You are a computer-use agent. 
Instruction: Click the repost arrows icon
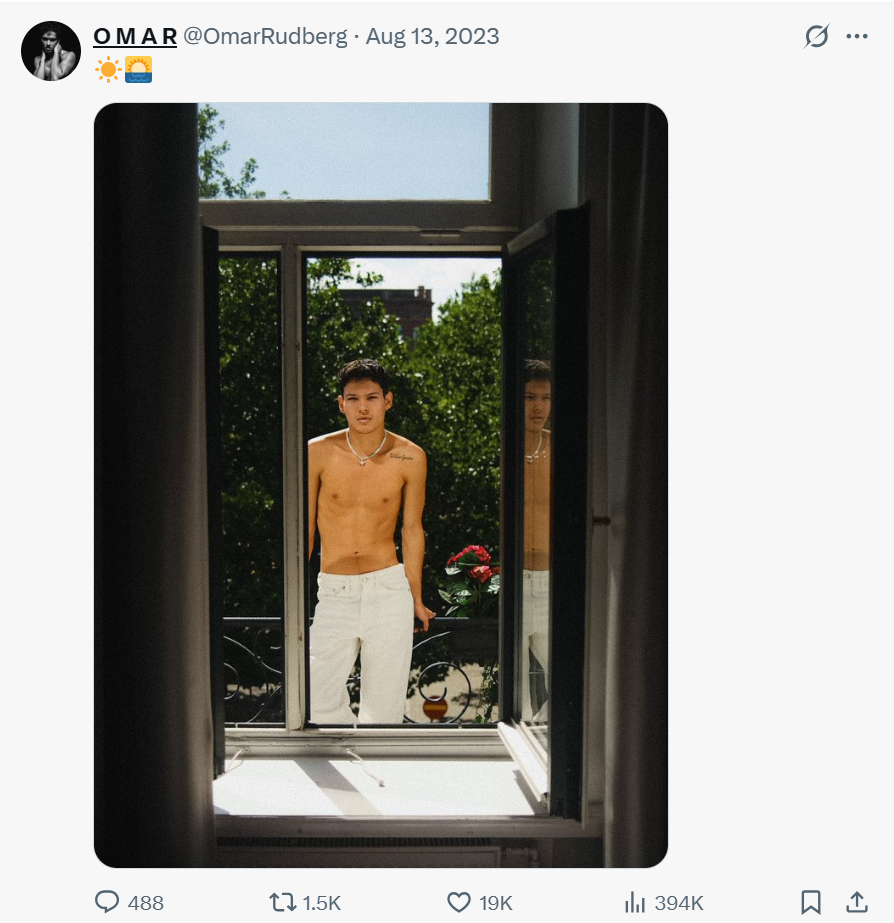pos(283,902)
